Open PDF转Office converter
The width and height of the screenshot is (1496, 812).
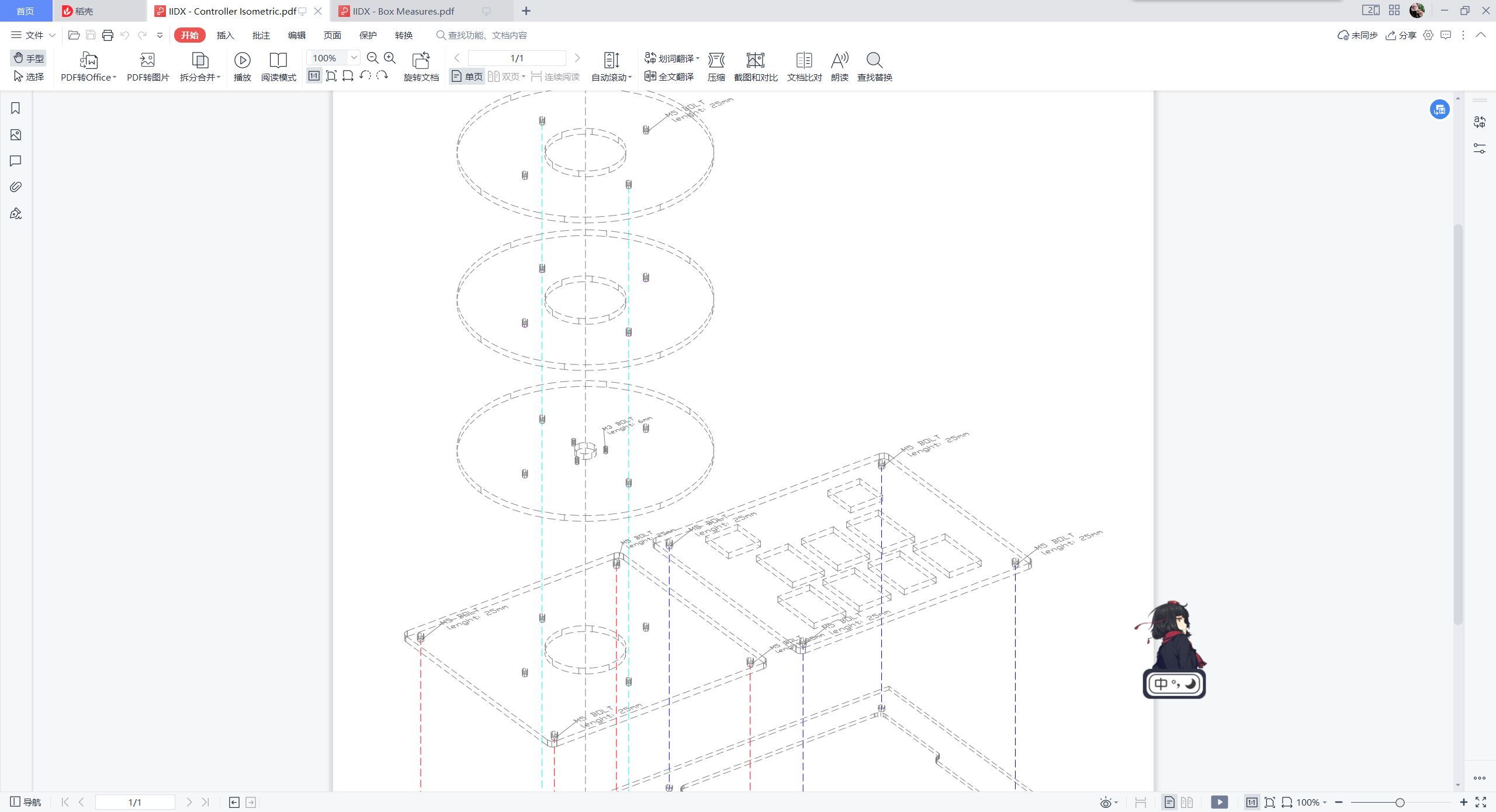click(x=88, y=67)
